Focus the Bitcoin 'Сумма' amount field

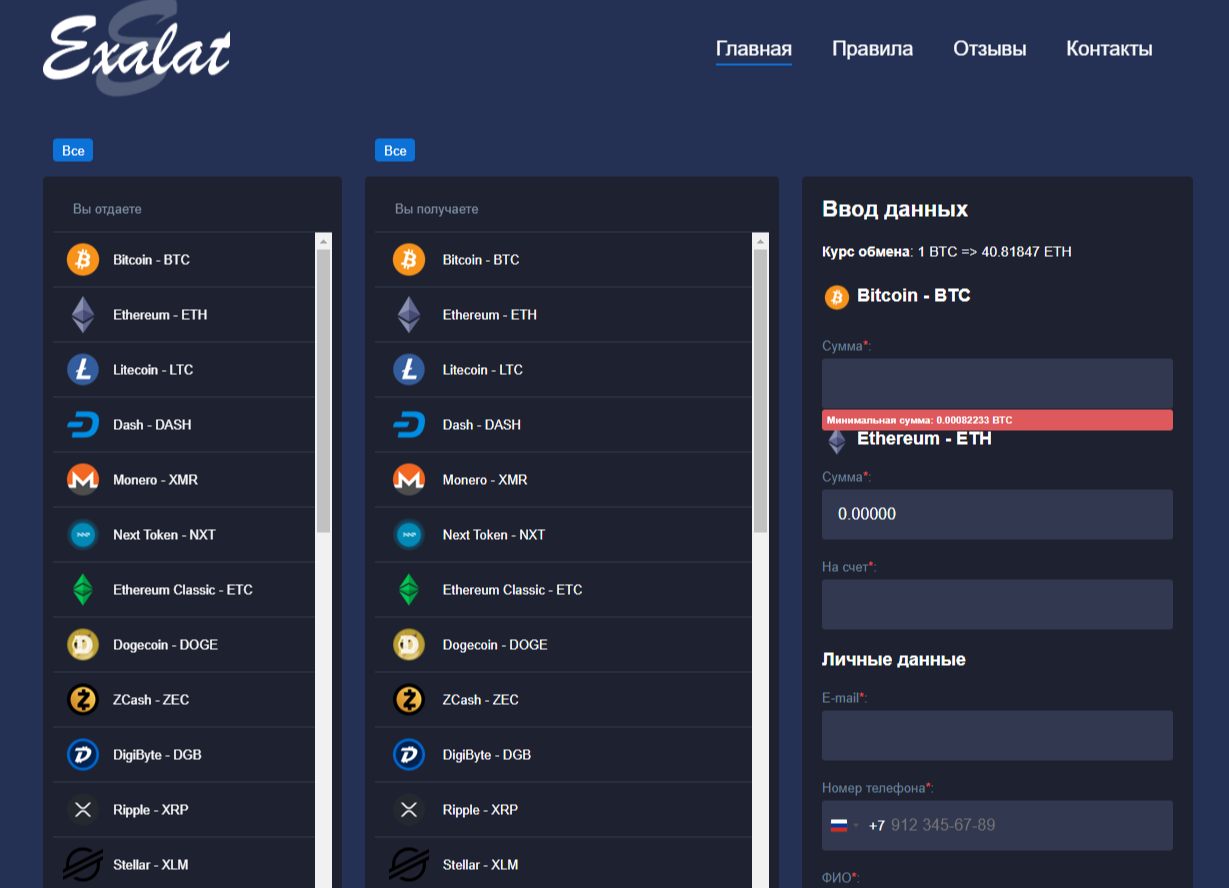997,384
